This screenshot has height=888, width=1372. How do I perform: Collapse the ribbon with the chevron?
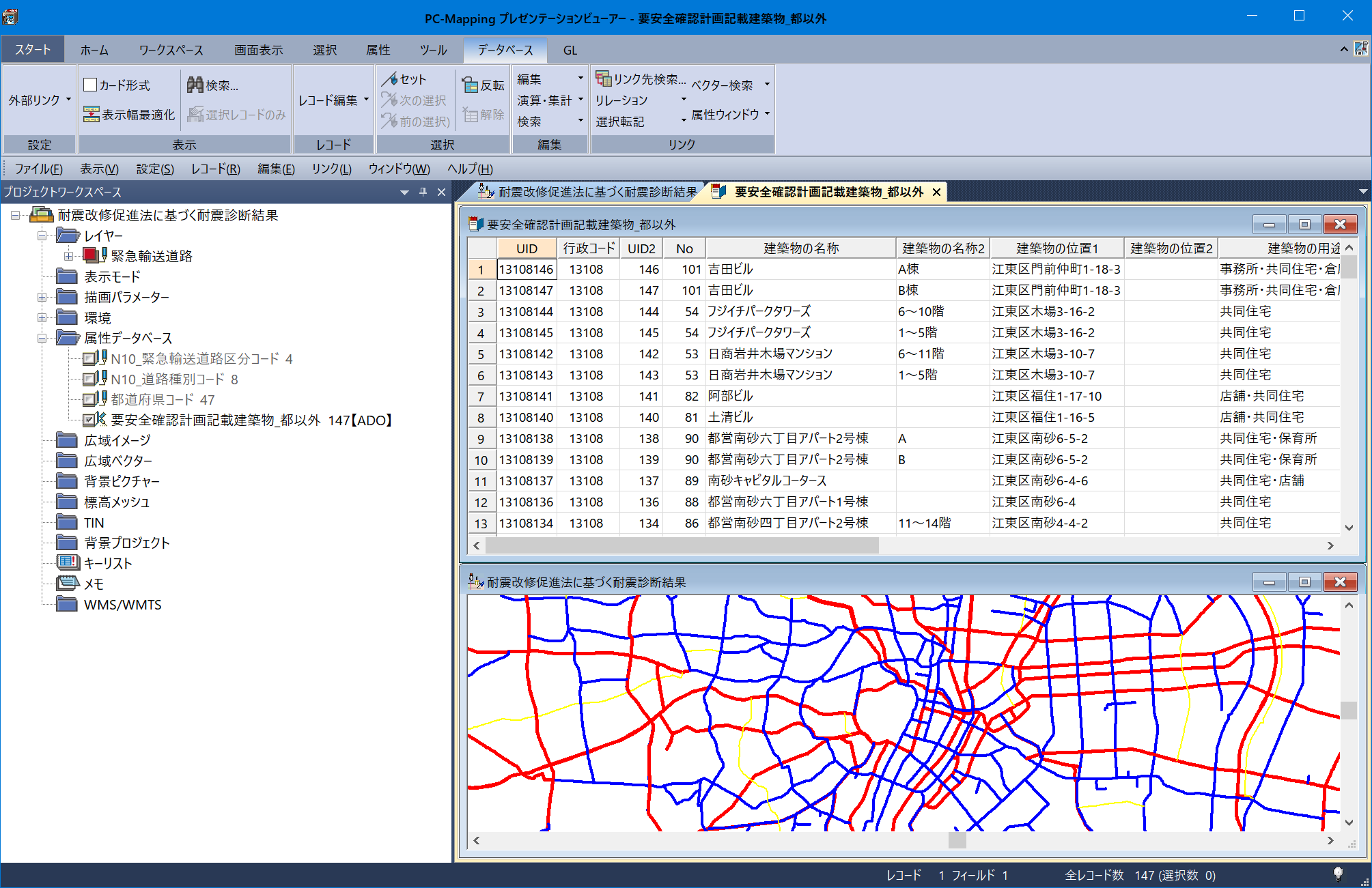click(x=1344, y=49)
